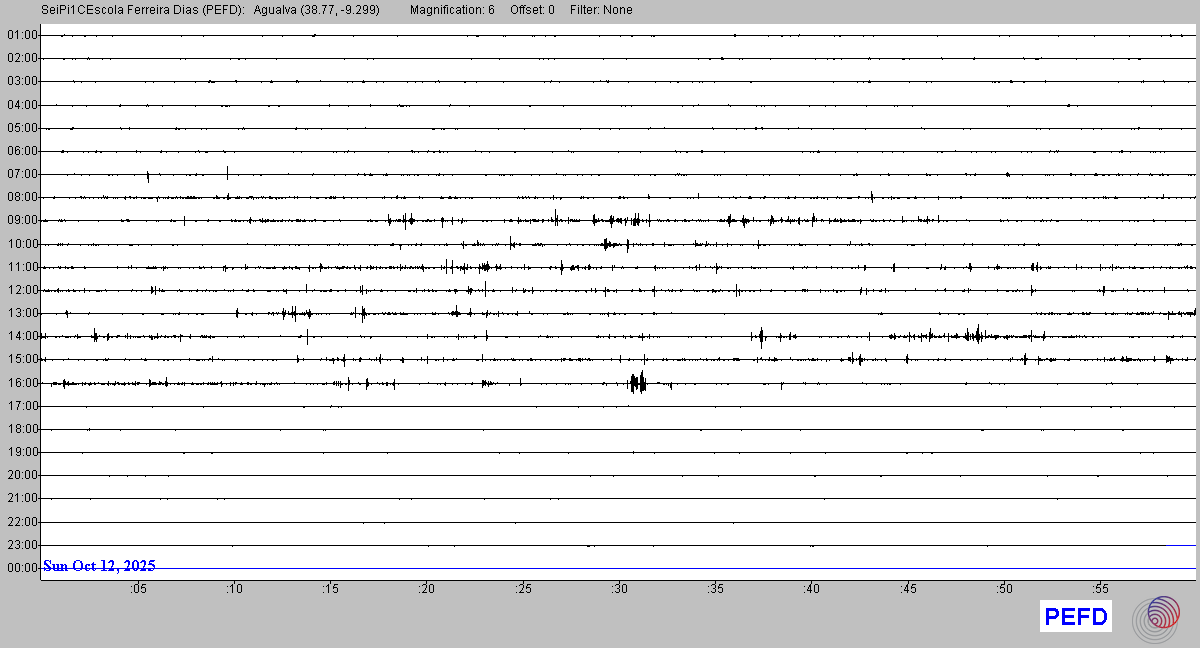Click the 12:00 hour trace label

click(x=22, y=290)
